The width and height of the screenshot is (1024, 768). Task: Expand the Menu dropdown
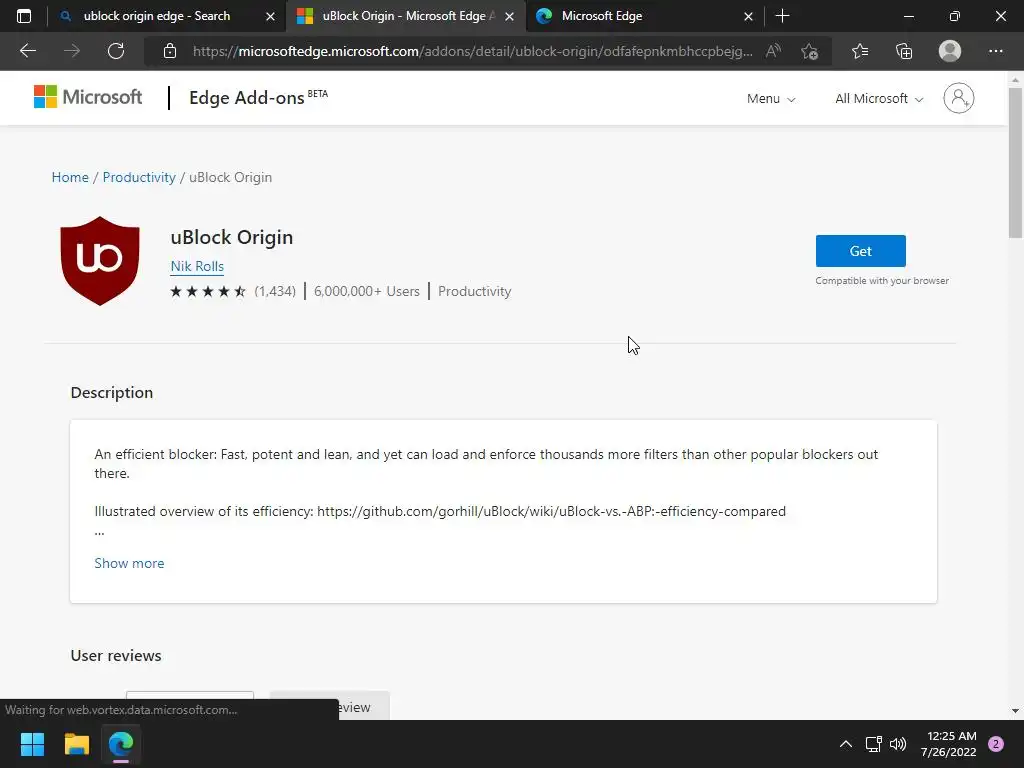tap(771, 99)
